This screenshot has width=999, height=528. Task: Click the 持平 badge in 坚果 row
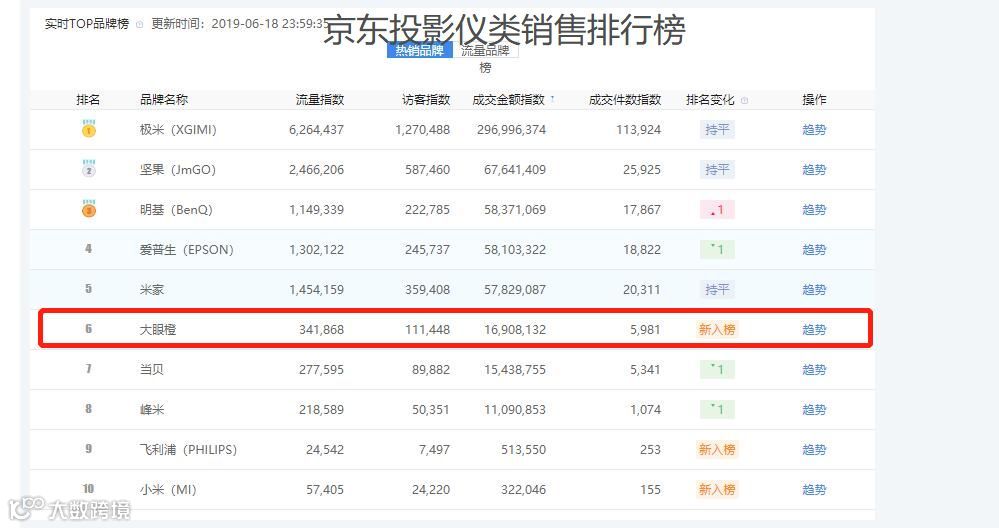click(717, 170)
